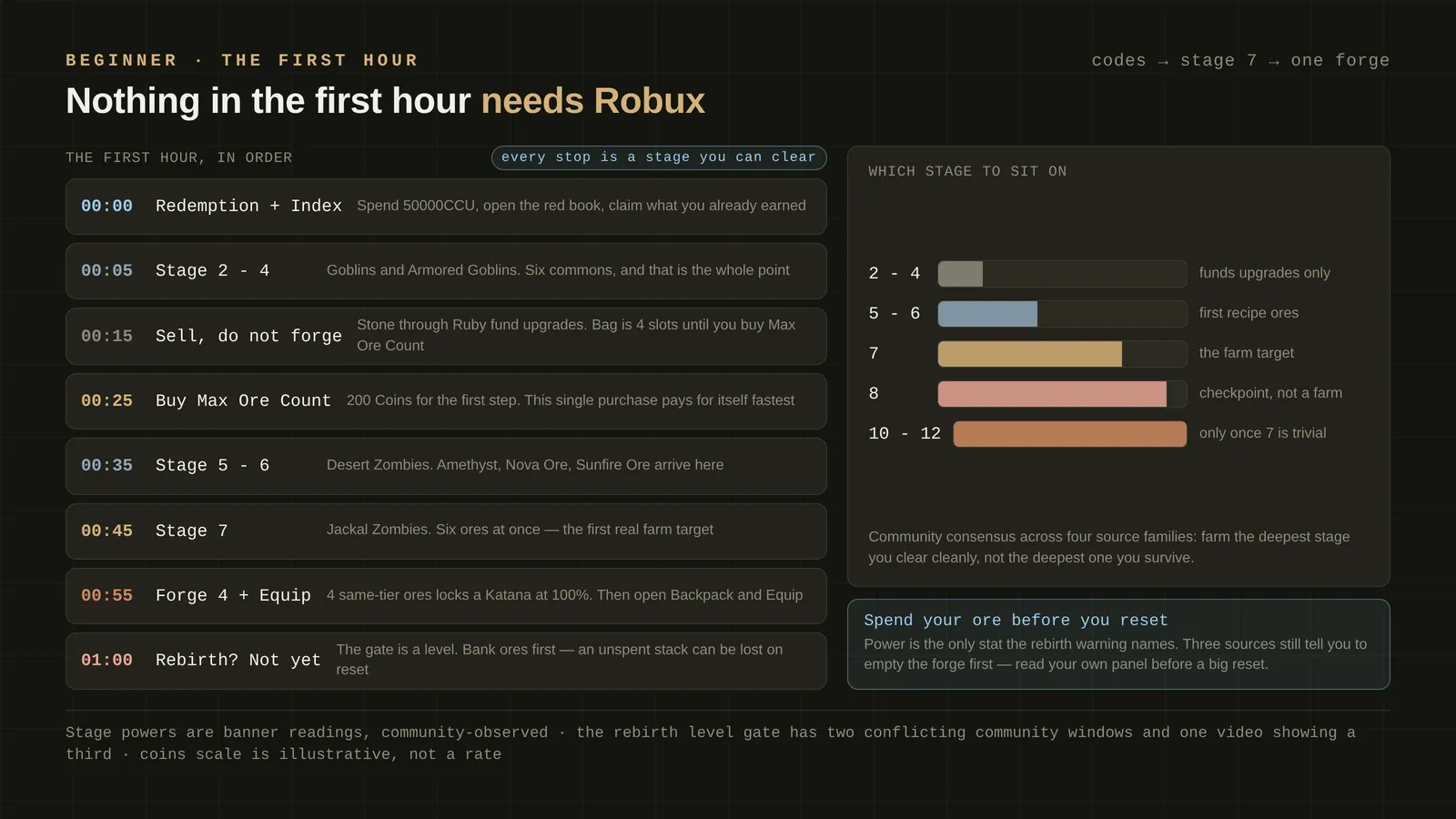
Task: Click the 'funds upgrades only' label
Action: click(1264, 273)
